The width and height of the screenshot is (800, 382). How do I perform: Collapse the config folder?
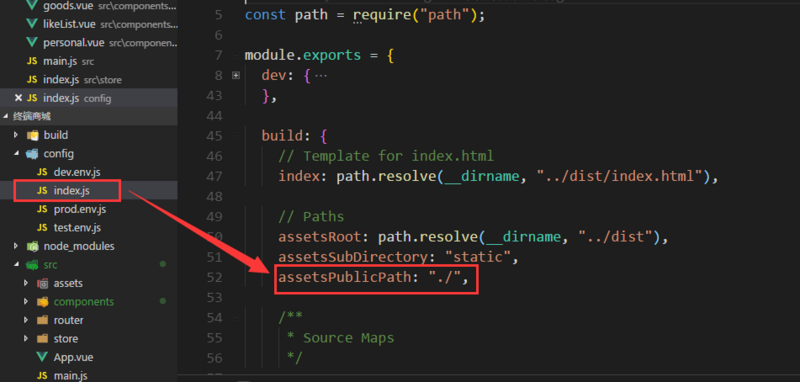click(16, 154)
